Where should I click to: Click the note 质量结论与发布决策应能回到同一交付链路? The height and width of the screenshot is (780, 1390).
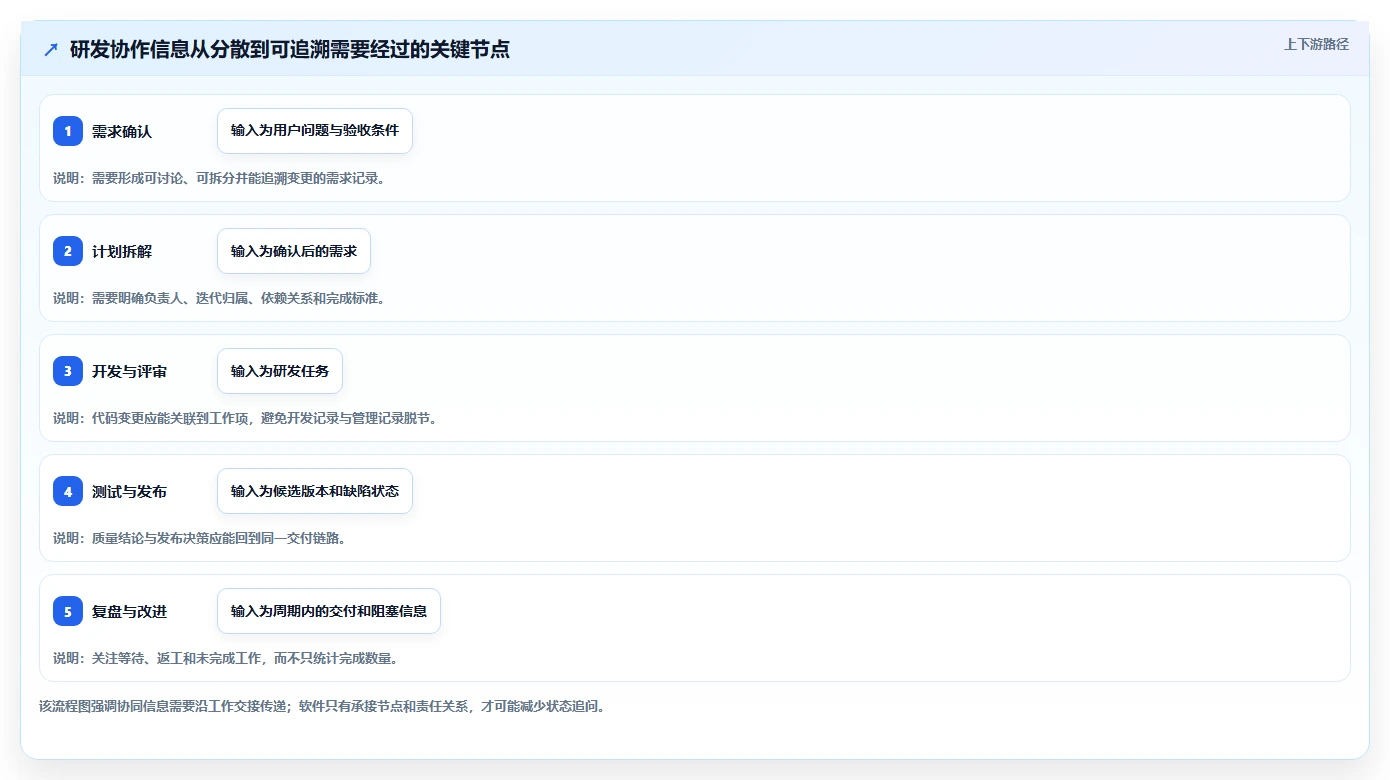point(199,538)
